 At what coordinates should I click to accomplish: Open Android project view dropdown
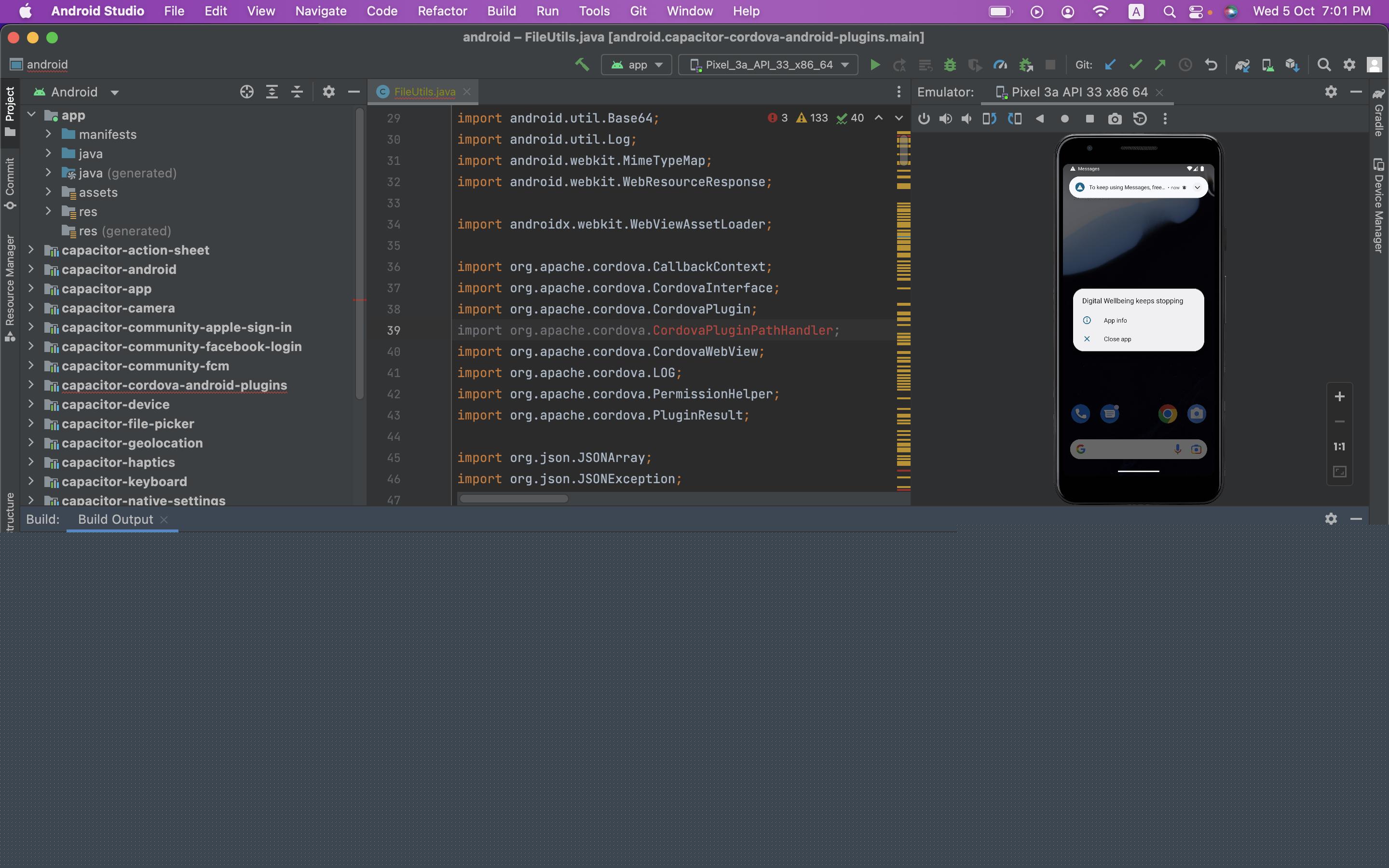click(x=77, y=92)
